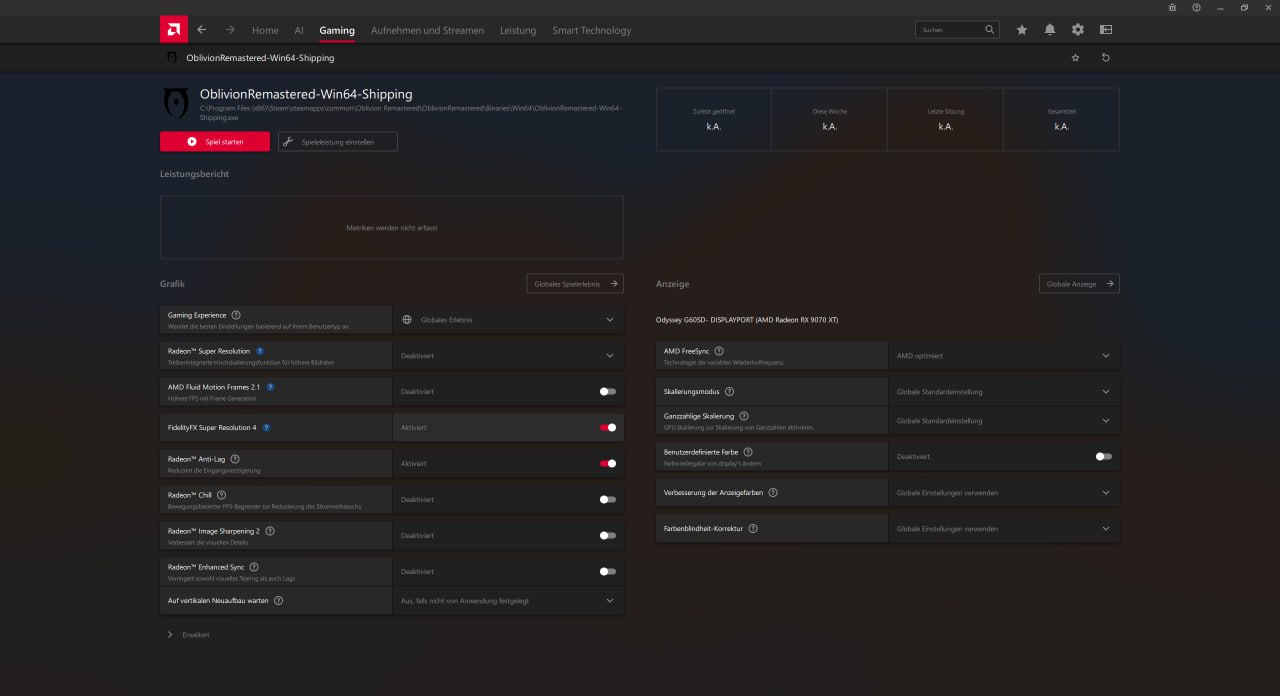The image size is (1280, 696).
Task: Click the Gesamtzeit stat card
Action: [1062, 119]
